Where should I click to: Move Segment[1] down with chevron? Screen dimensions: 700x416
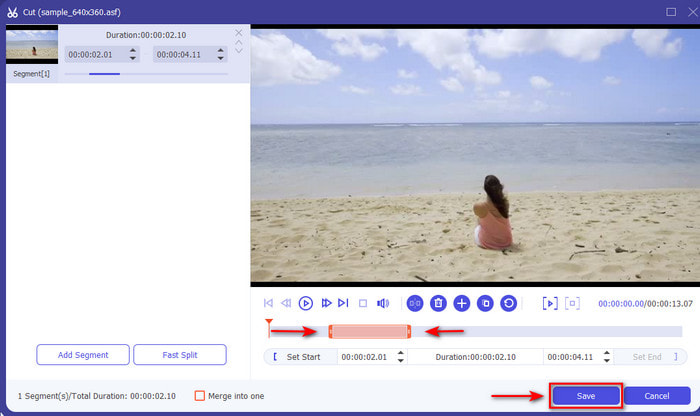coord(239,51)
